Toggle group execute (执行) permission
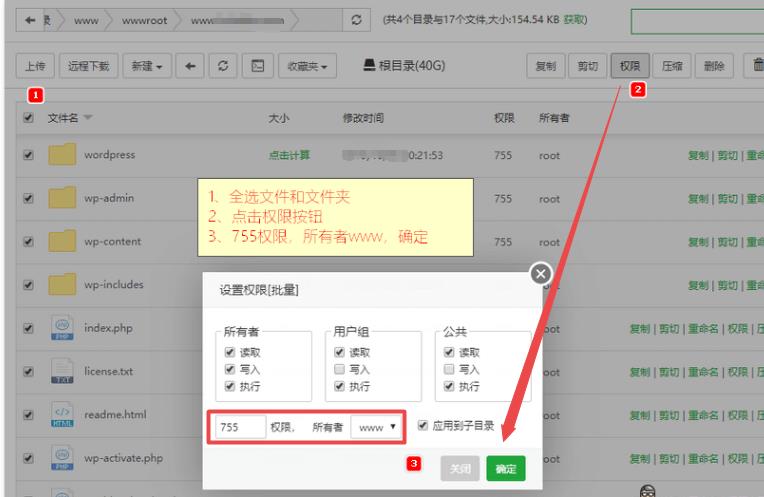764x497 pixels. click(x=339, y=386)
